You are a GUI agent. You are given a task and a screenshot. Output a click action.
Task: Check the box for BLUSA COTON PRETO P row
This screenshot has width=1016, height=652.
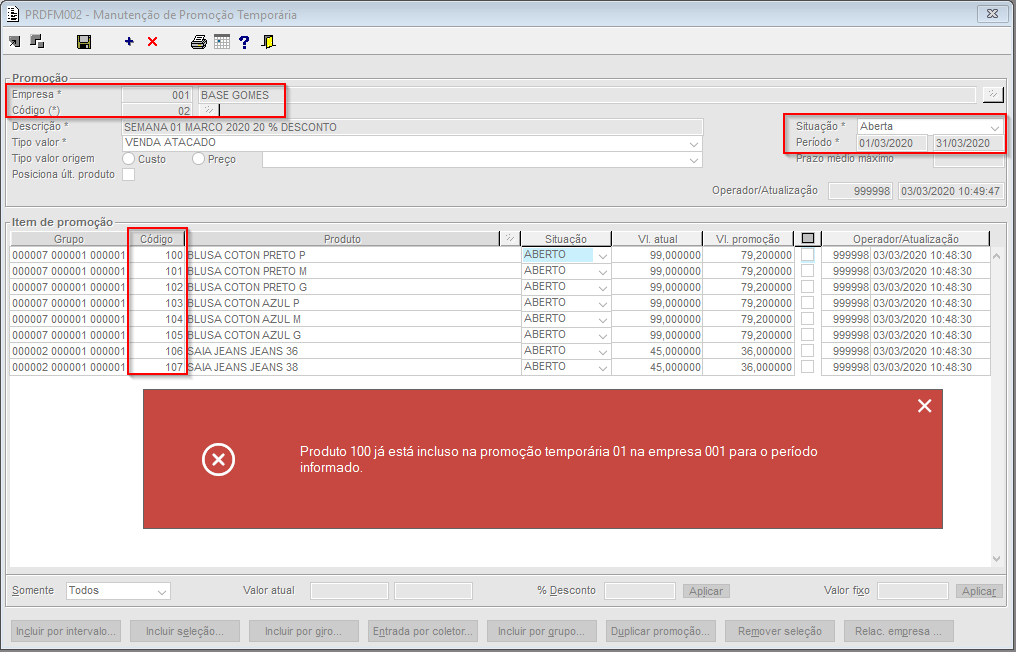(x=807, y=255)
